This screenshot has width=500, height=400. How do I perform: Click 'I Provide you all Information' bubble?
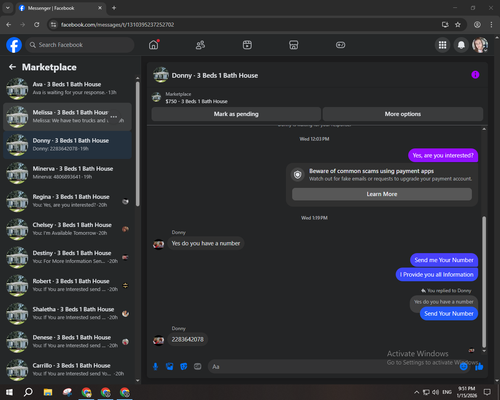(x=437, y=275)
